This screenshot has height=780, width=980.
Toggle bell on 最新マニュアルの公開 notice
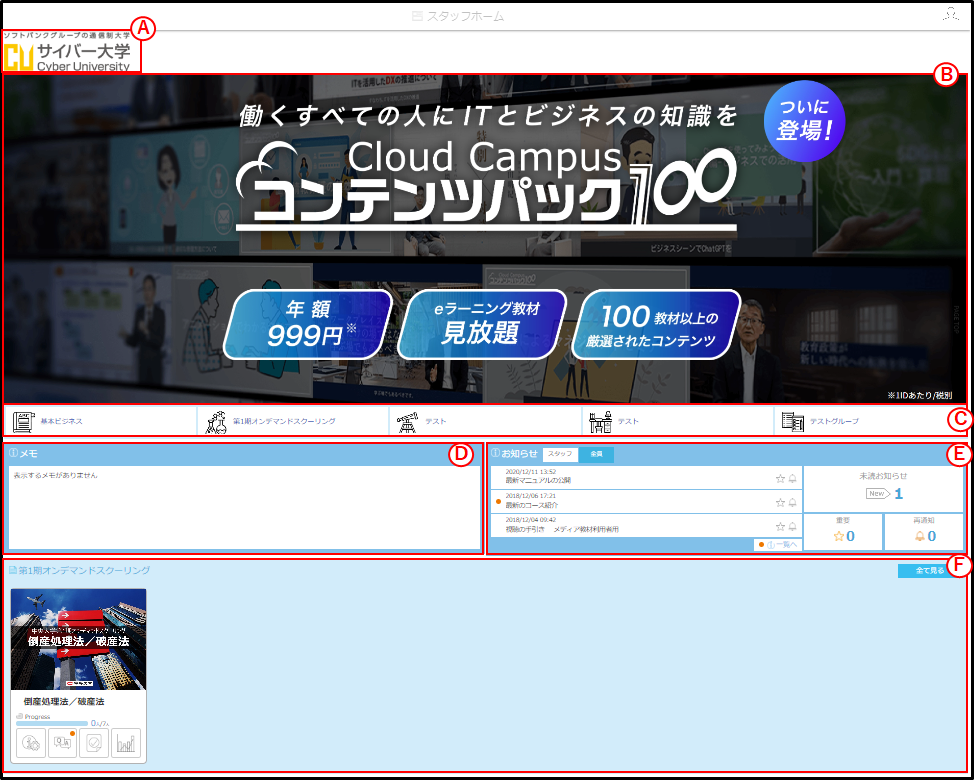click(x=792, y=479)
